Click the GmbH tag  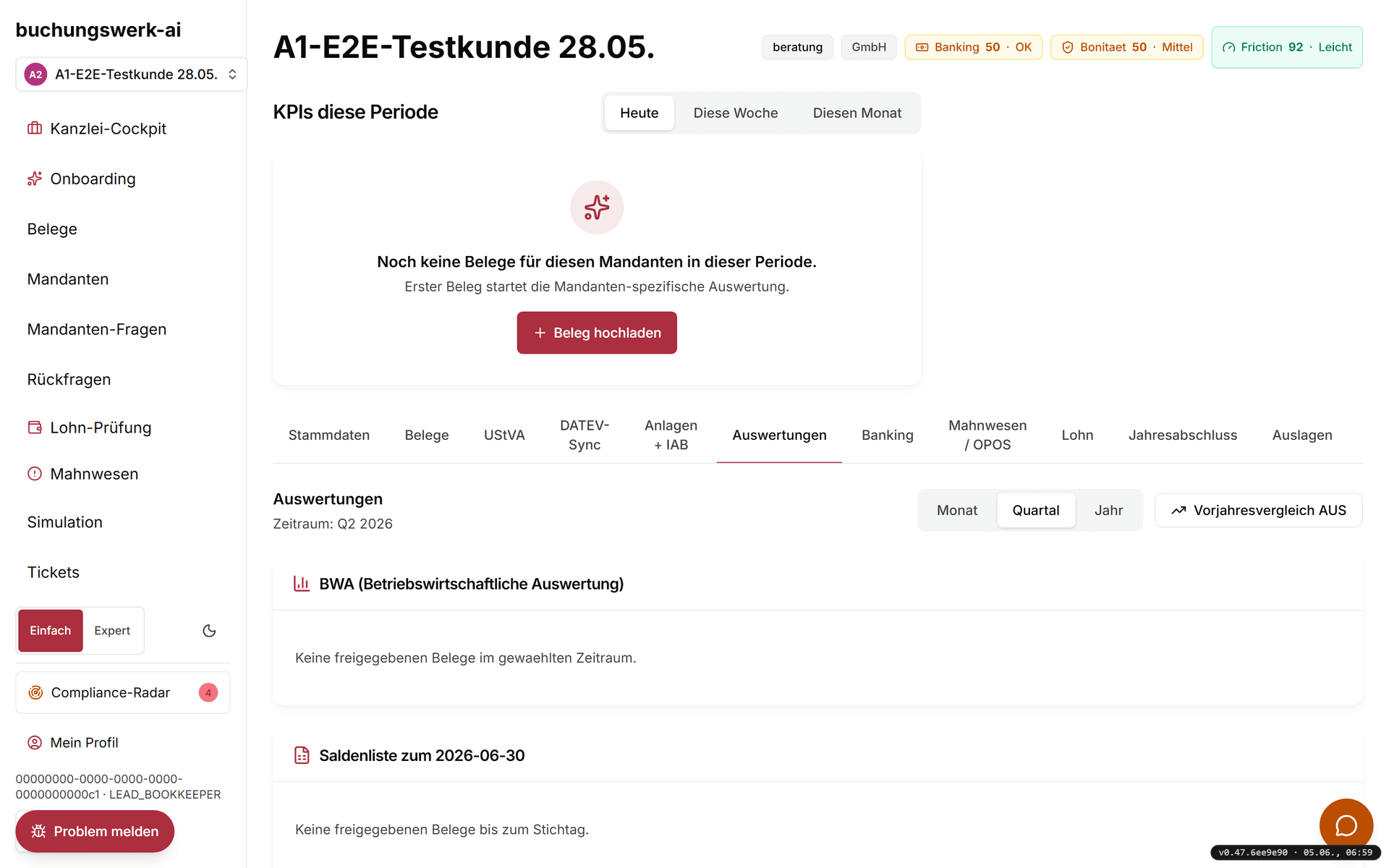(x=869, y=47)
